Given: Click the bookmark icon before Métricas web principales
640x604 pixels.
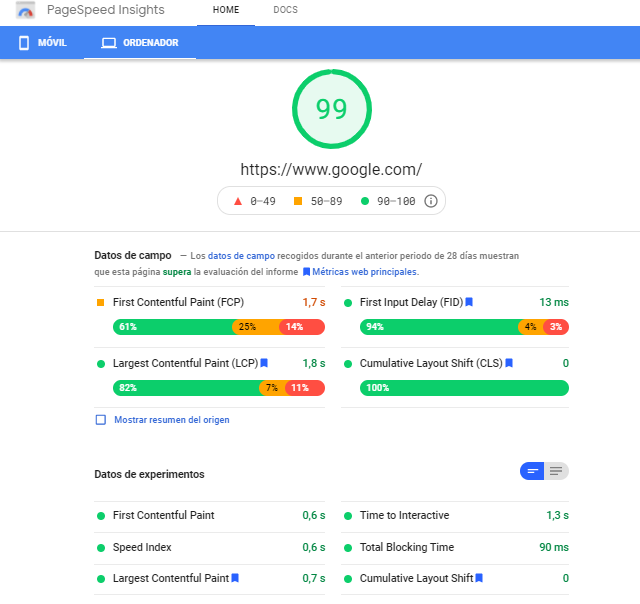Looking at the screenshot, I should coord(307,272).
